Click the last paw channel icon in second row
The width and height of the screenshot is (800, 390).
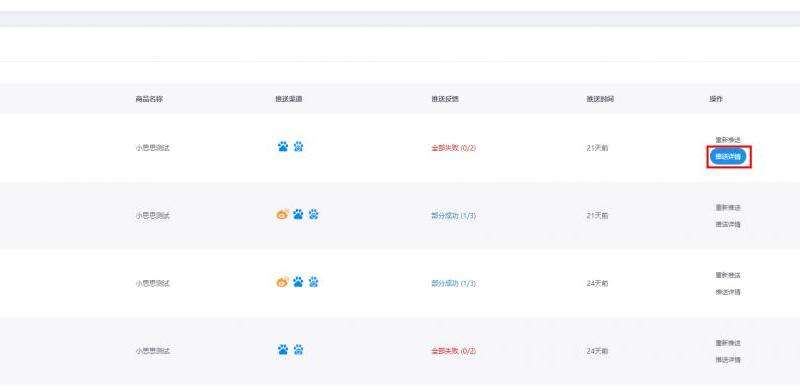click(313, 214)
